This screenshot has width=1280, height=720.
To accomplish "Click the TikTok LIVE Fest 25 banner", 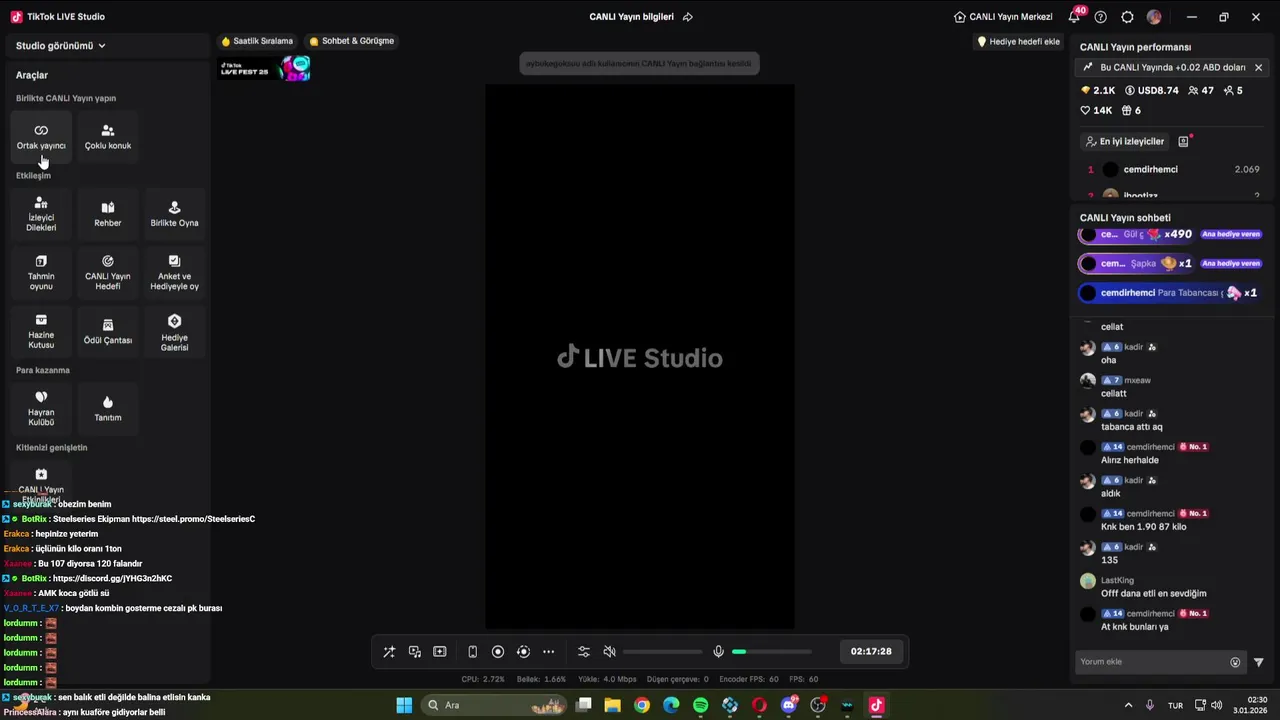I will [265, 69].
